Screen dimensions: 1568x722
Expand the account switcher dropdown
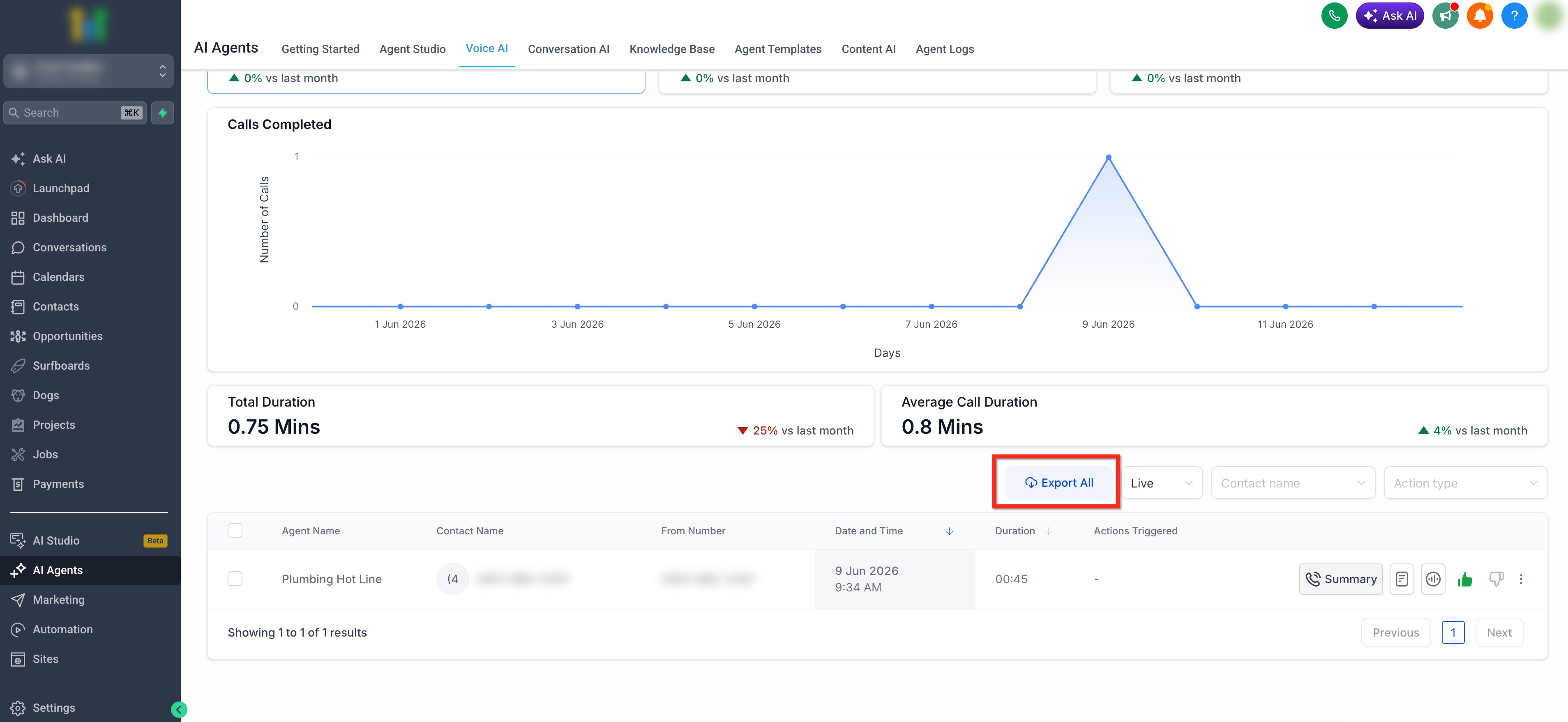click(89, 71)
